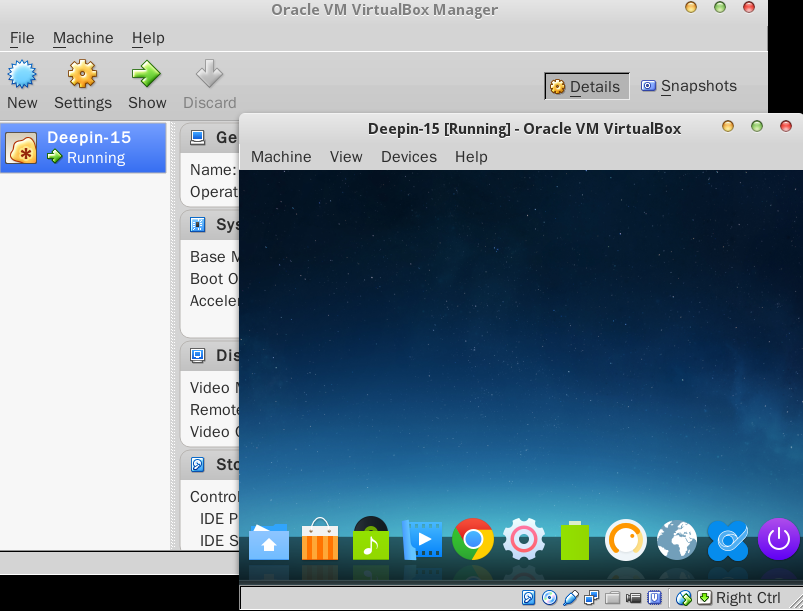Switch to the Details view button
Viewport: 803px width, 611px height.
586,87
